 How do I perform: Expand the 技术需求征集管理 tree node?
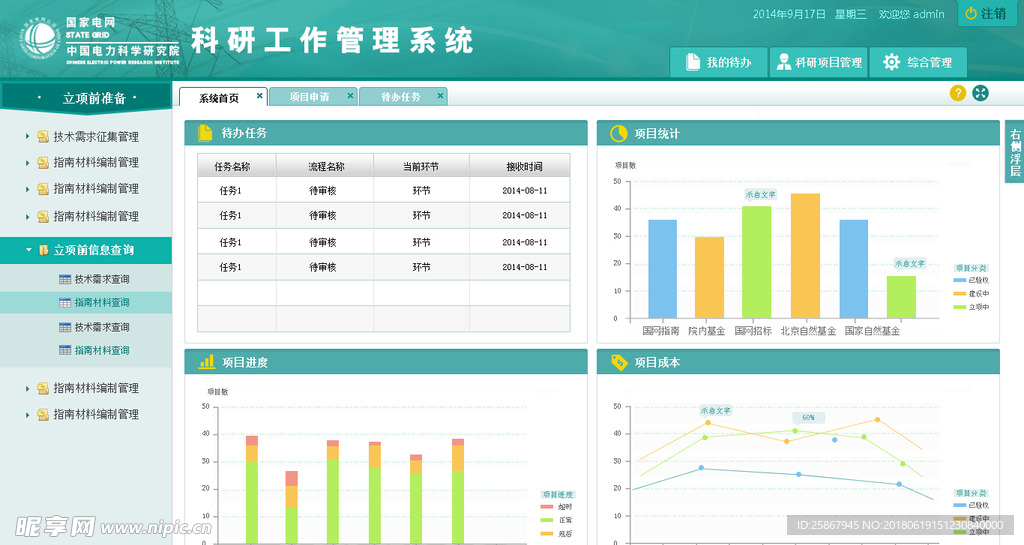click(x=28, y=137)
